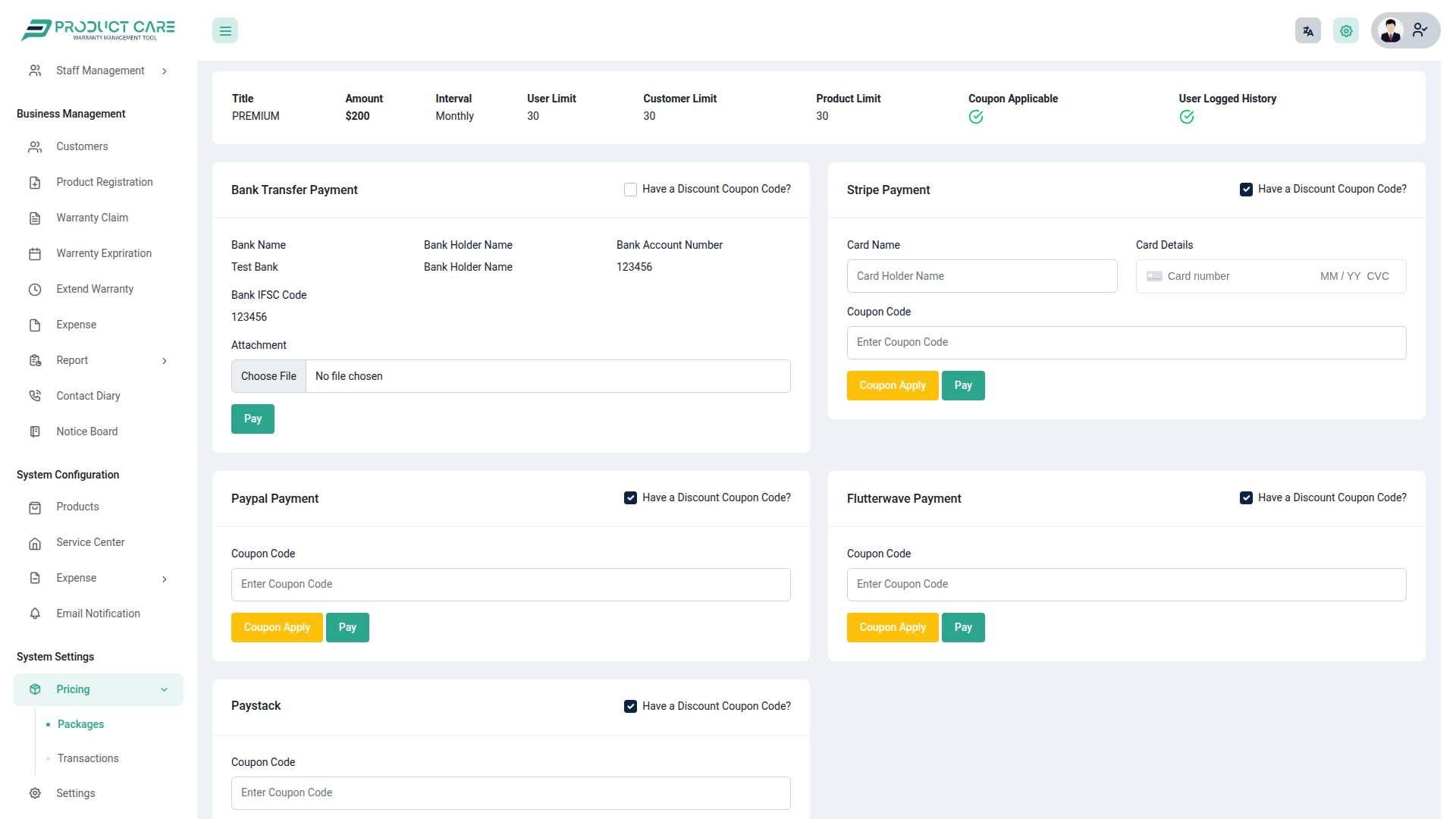Open the Extend Warranty page
1456x819 pixels.
tap(95, 289)
